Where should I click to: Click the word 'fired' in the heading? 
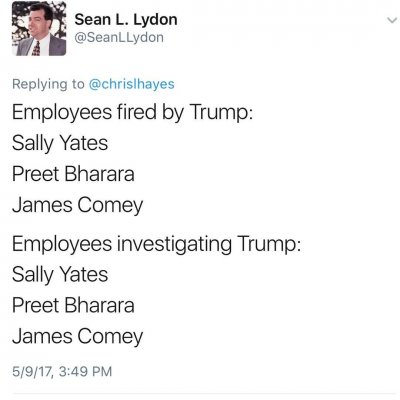(137, 112)
